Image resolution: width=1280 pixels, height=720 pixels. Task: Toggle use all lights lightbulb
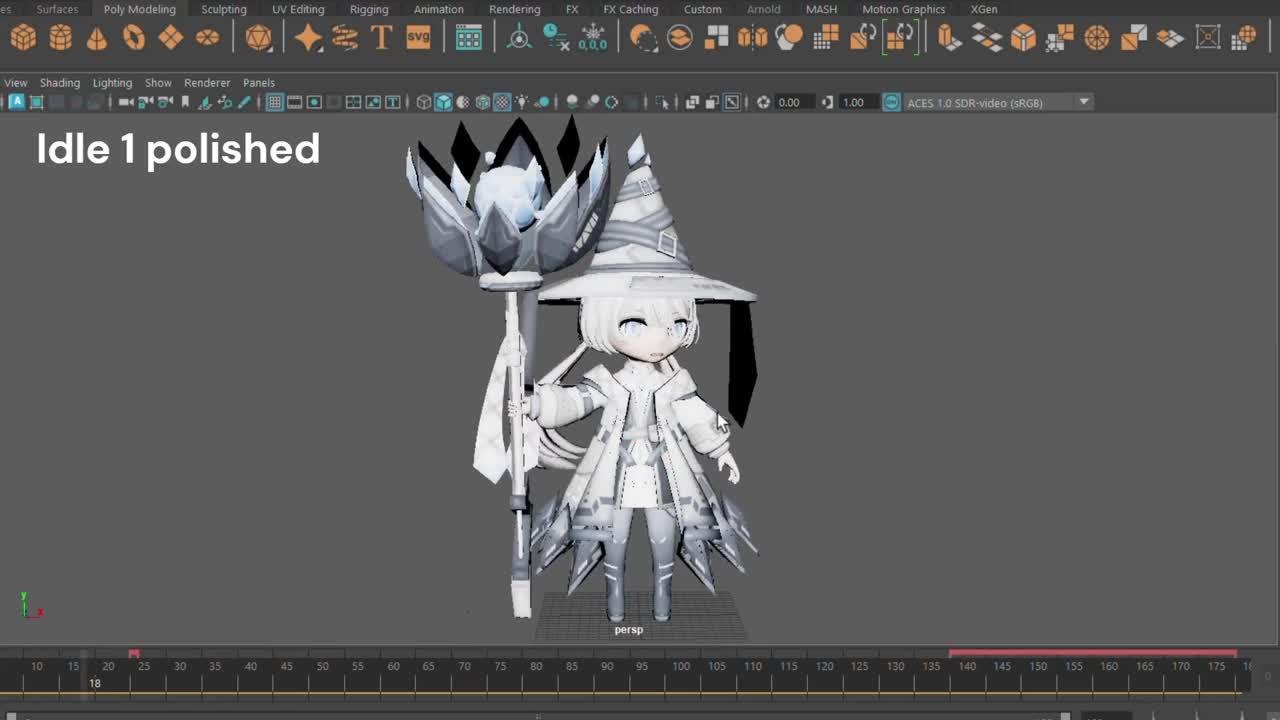click(522, 102)
